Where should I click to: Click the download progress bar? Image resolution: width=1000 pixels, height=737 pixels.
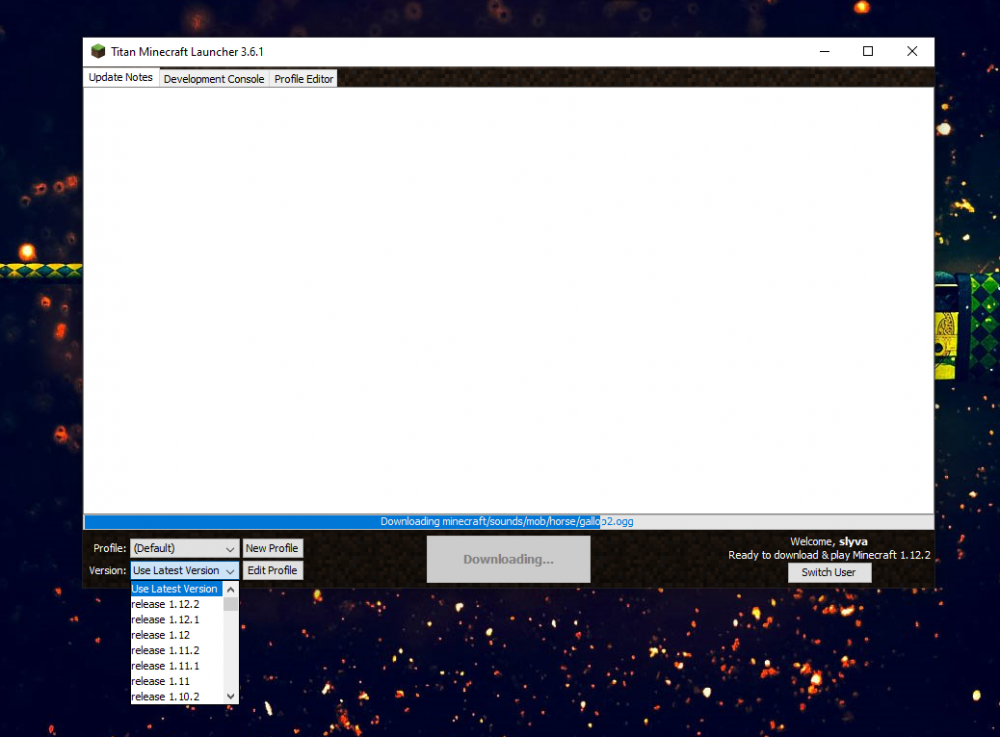pyautogui.click(x=508, y=522)
